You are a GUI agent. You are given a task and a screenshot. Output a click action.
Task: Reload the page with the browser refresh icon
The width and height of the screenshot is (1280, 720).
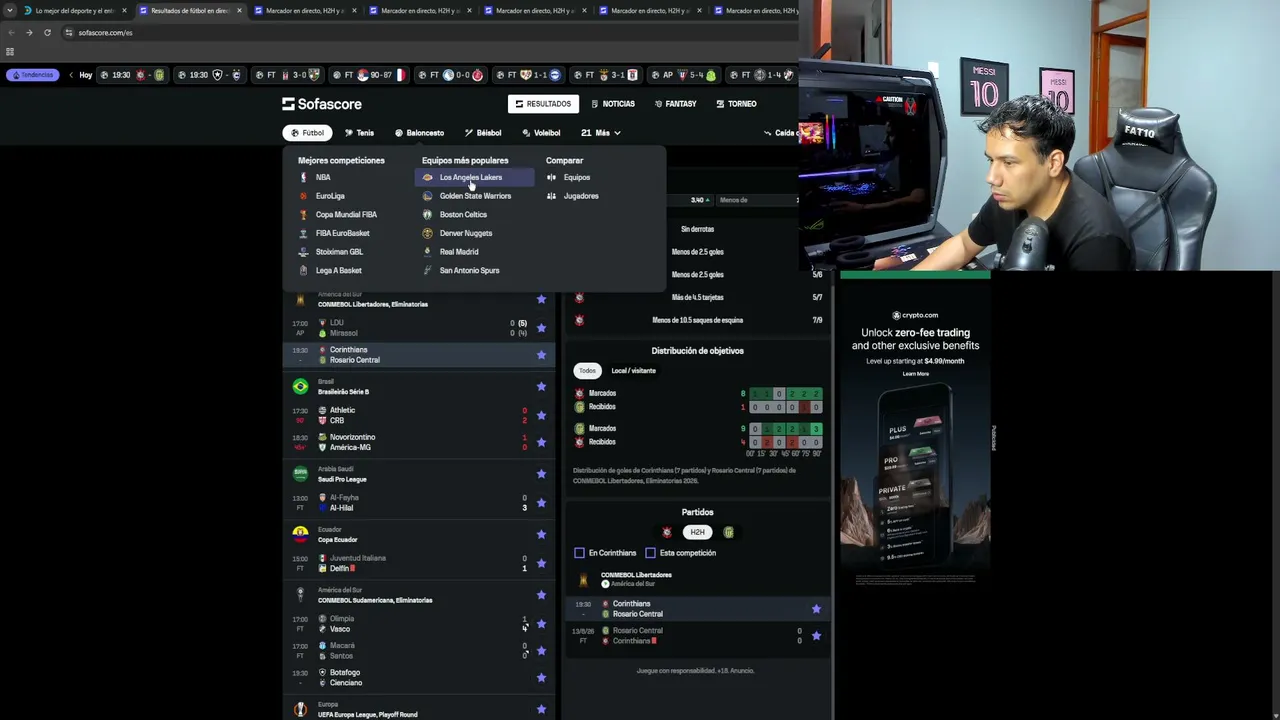coord(47,32)
